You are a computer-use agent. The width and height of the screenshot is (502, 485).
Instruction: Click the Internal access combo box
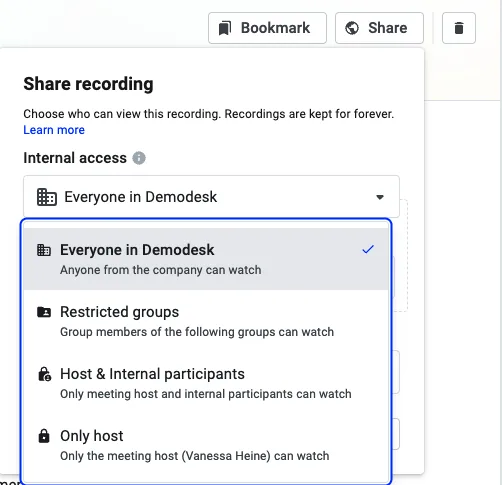click(x=211, y=197)
